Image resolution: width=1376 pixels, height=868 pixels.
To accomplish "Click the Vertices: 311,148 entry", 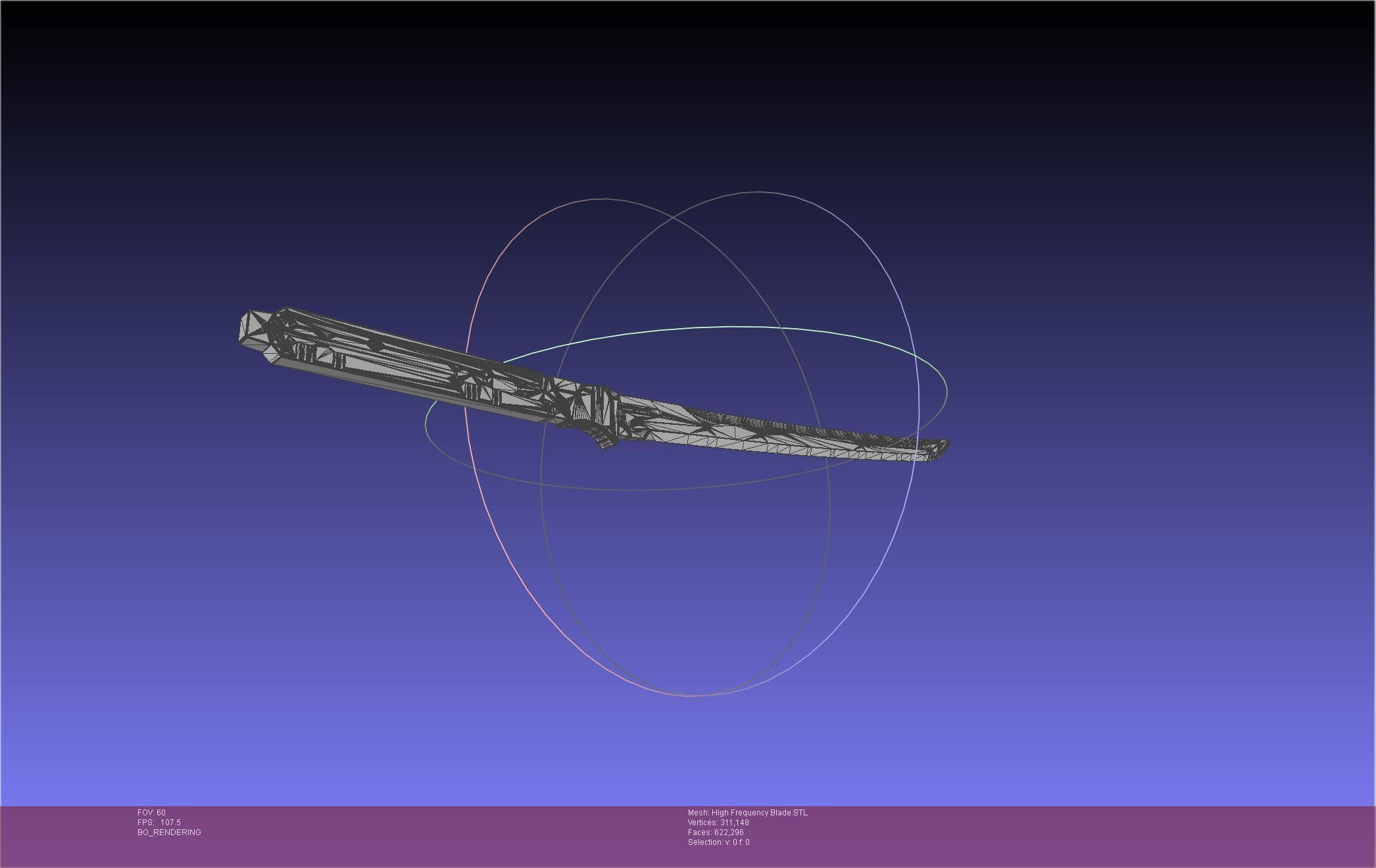I will click(x=718, y=823).
